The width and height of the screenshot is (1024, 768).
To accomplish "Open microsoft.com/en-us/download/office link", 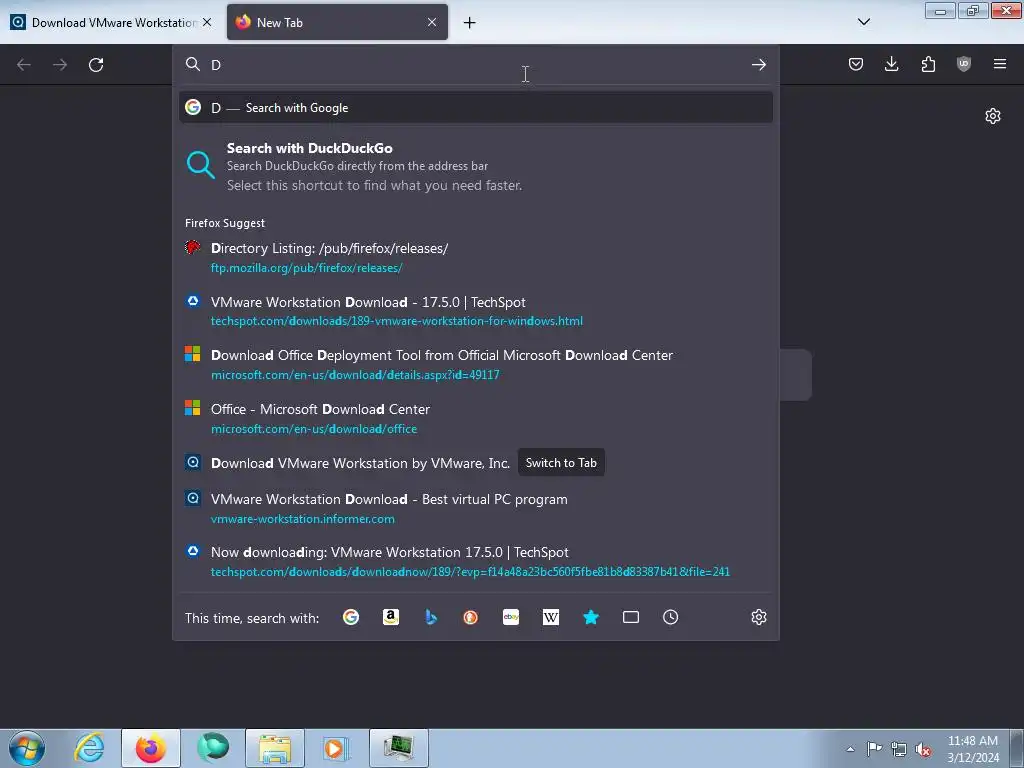I will pos(313,429).
